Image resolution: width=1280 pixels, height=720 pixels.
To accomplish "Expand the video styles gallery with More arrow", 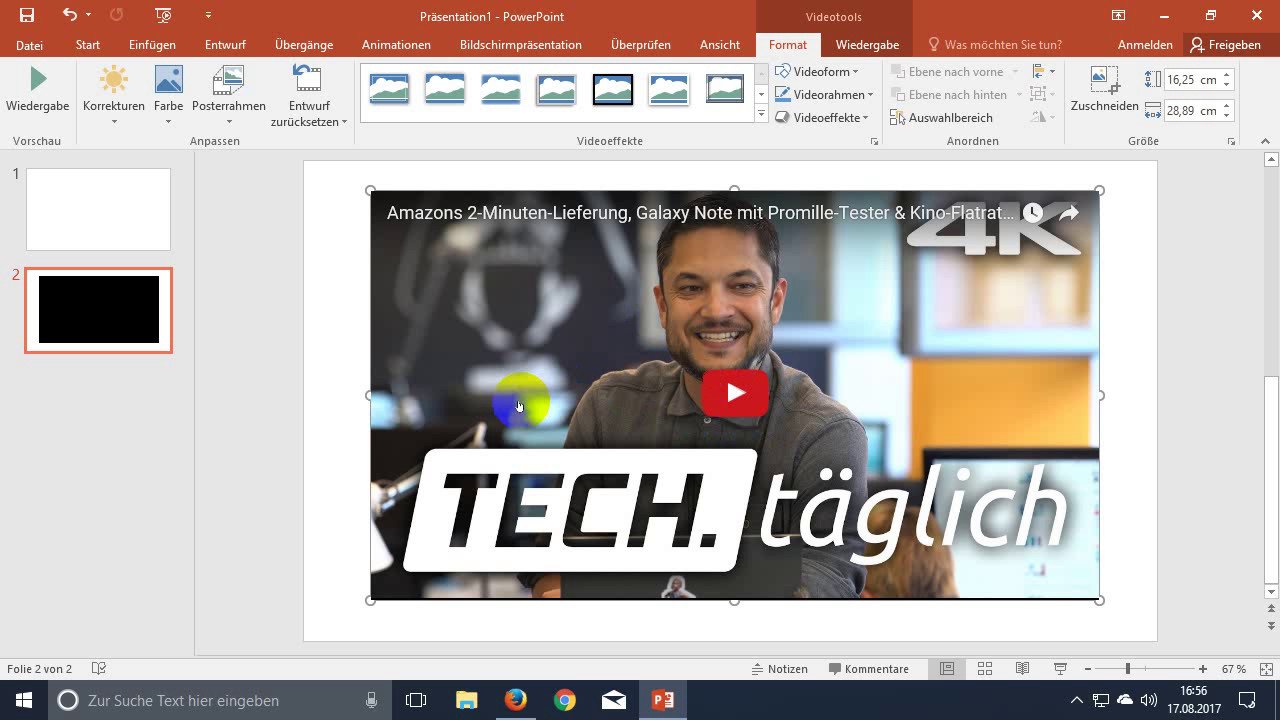I will [761, 115].
